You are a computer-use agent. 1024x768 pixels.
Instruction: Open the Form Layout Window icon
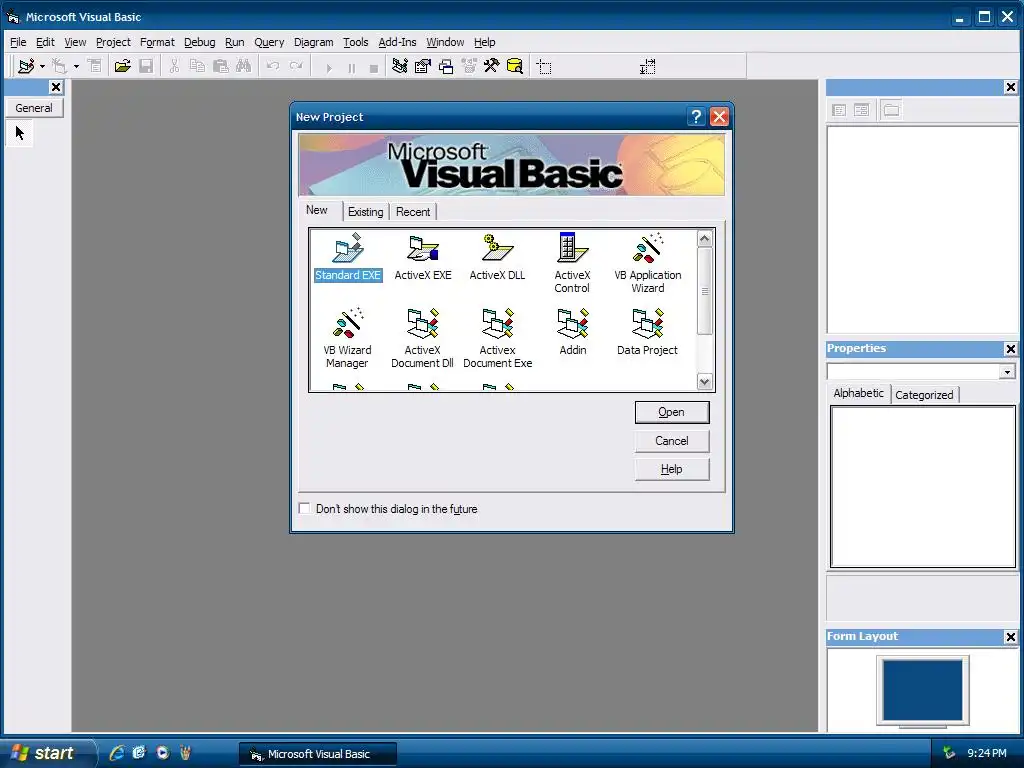tap(446, 66)
